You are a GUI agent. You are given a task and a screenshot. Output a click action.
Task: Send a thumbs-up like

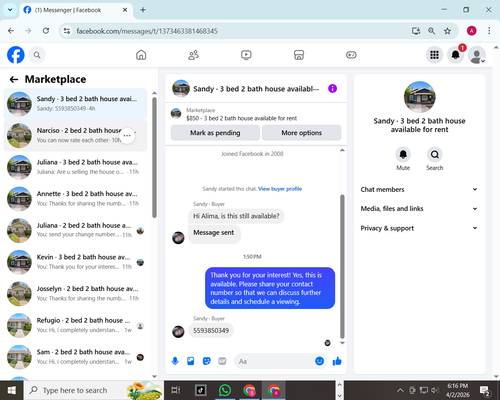[337, 361]
